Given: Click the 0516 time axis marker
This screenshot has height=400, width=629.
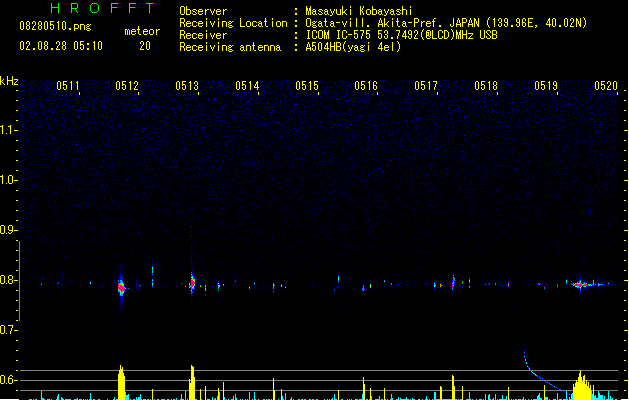Looking at the screenshot, I should 366,86.
